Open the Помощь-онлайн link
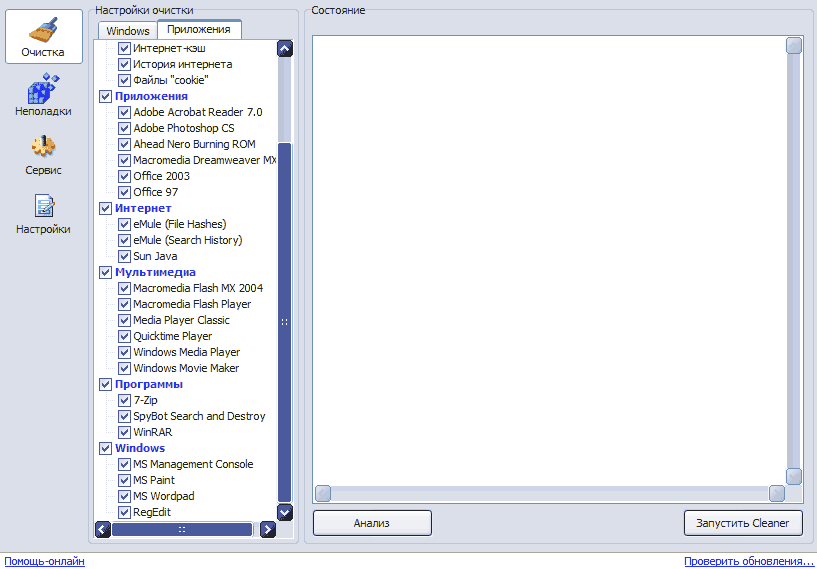The height and width of the screenshot is (569, 817). coord(44,561)
